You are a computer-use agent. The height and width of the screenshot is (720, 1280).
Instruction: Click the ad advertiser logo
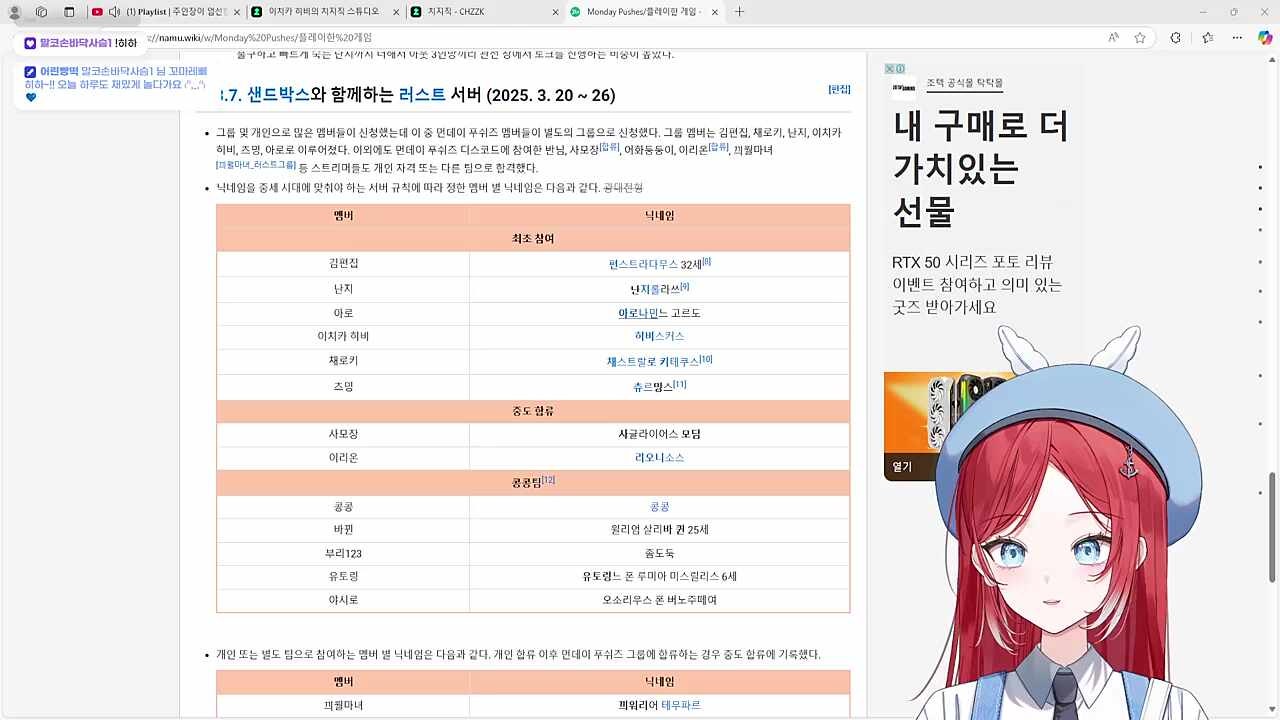[904, 88]
